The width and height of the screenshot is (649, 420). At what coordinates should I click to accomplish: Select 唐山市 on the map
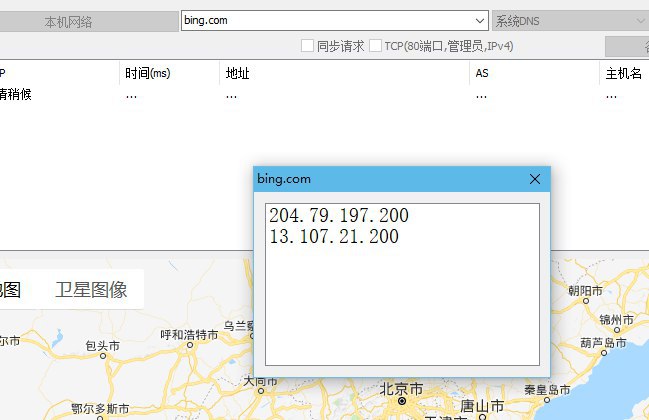click(x=481, y=405)
